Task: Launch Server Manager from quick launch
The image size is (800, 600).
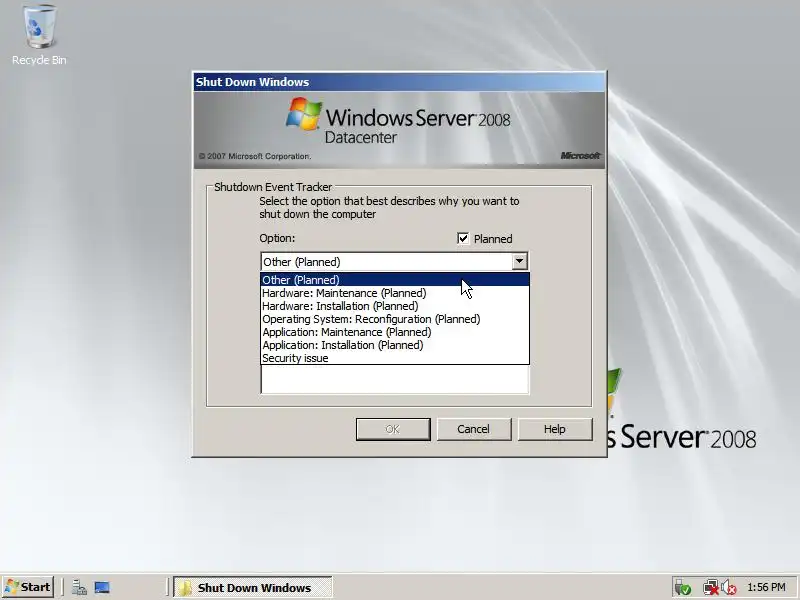Action: [79, 588]
